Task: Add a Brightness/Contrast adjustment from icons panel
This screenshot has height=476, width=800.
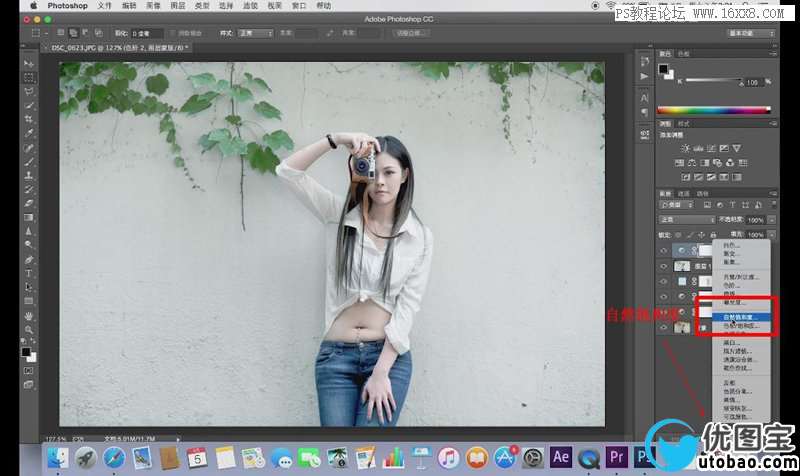Action: [x=685, y=148]
